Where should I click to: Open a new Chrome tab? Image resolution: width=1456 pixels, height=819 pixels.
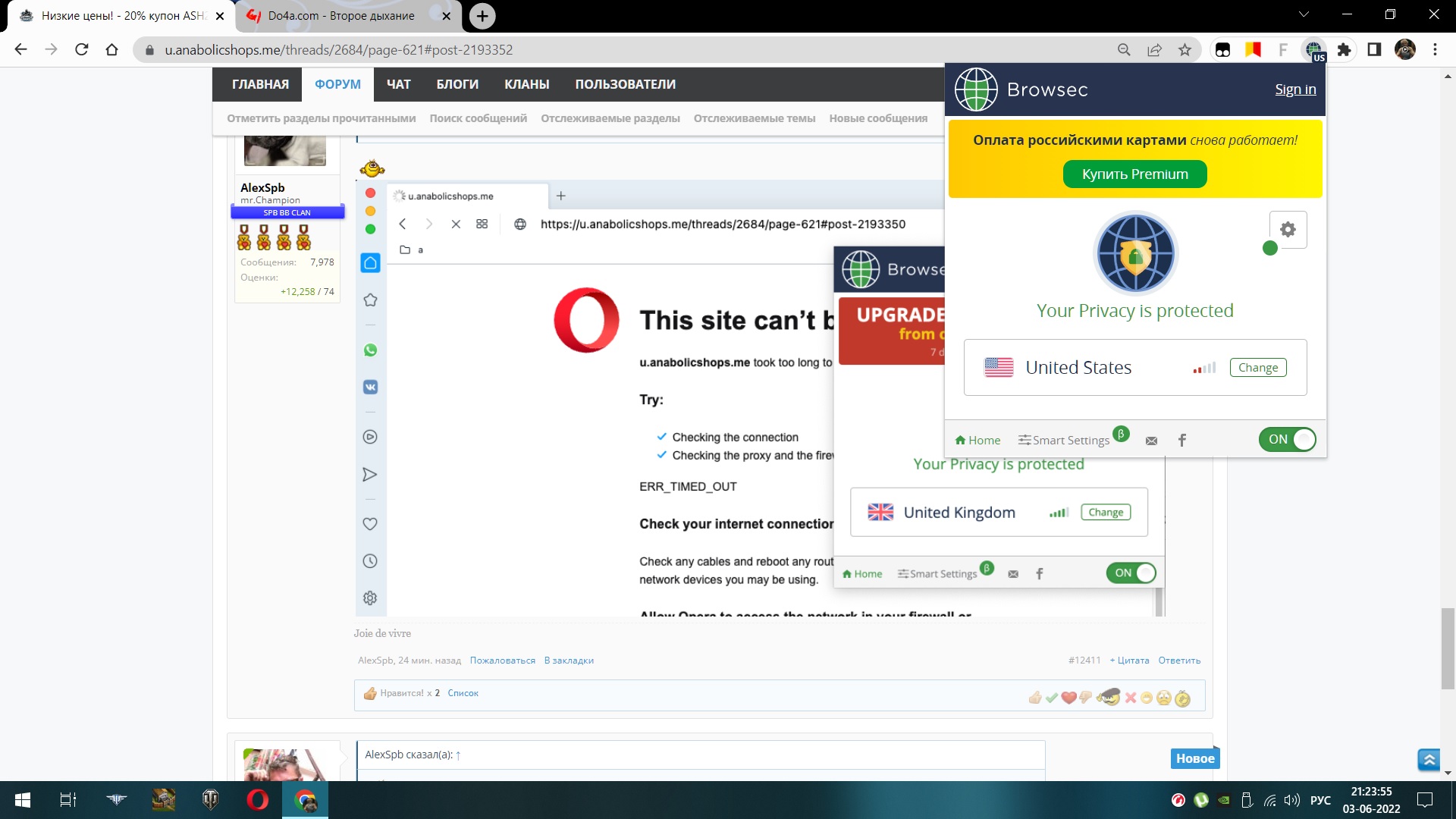(482, 16)
